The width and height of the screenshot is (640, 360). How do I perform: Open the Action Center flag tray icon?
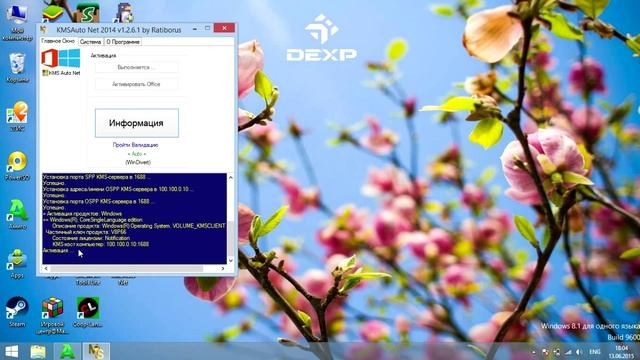[x=545, y=352]
